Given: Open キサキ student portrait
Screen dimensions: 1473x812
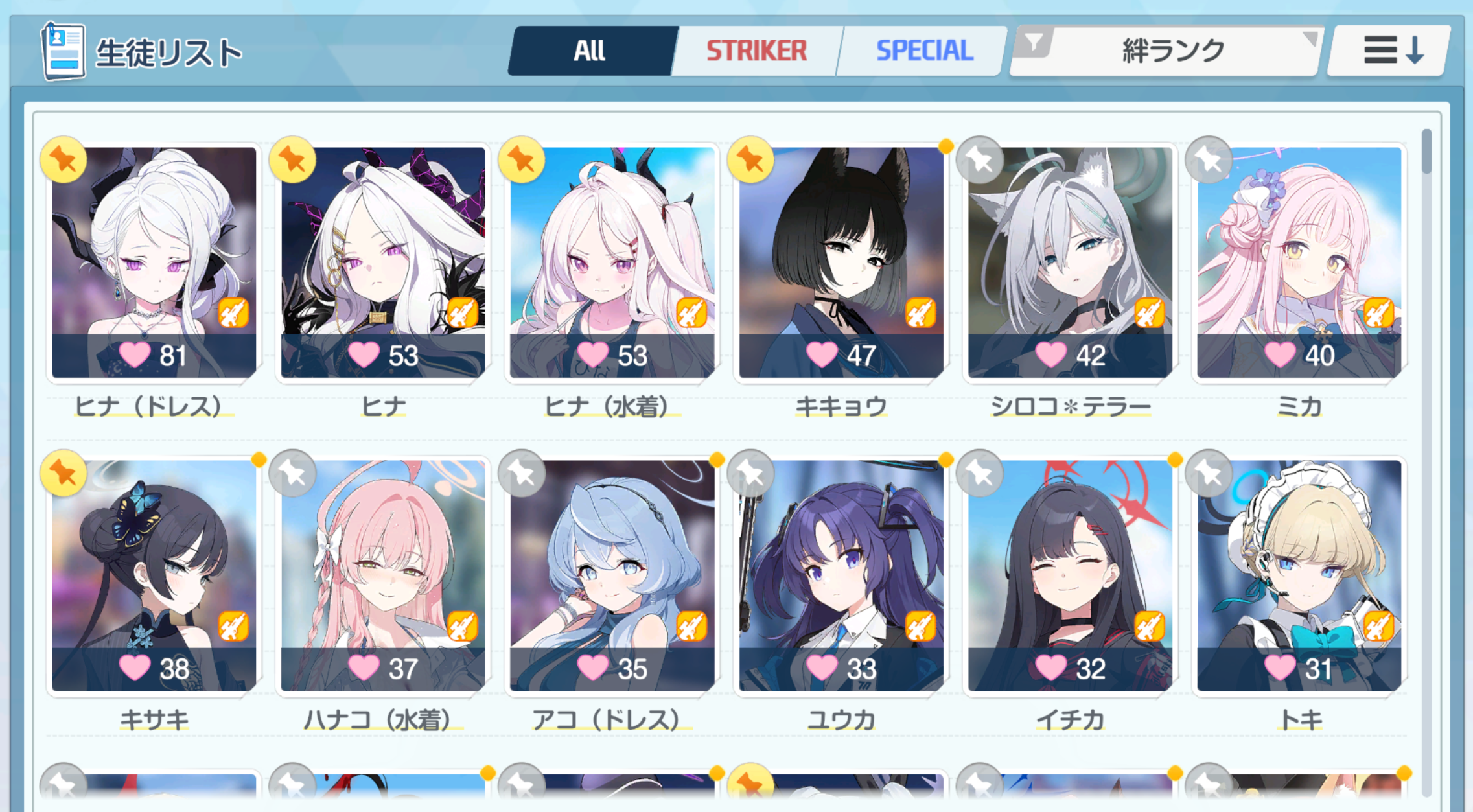Looking at the screenshot, I should pyautogui.click(x=154, y=575).
